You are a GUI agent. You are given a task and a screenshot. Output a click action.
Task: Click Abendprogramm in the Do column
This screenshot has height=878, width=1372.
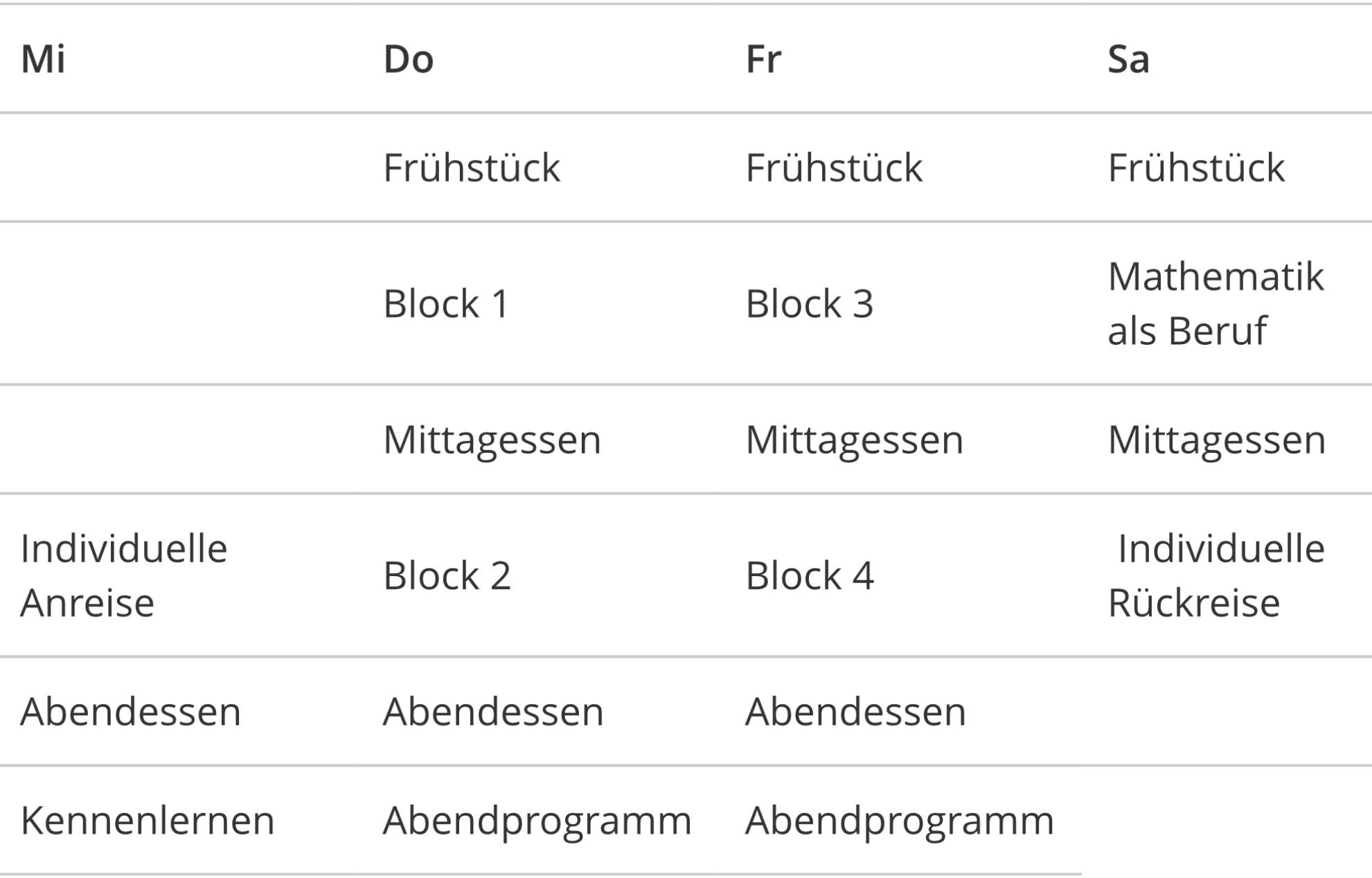click(x=537, y=822)
